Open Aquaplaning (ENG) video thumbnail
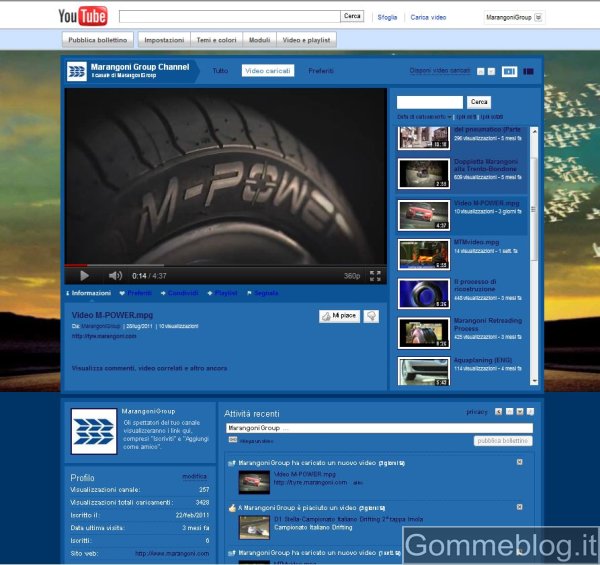Viewport: 600px width, 565px height. 424,371
